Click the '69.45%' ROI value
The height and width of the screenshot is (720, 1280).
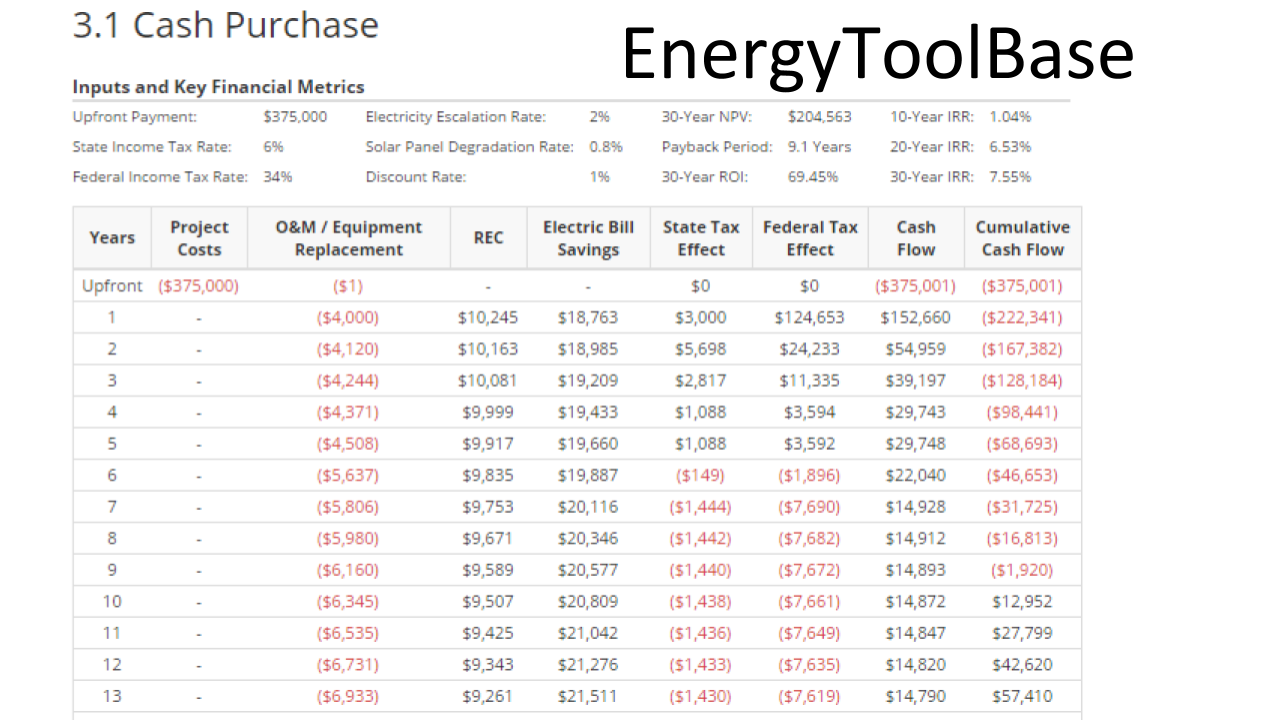pos(813,176)
